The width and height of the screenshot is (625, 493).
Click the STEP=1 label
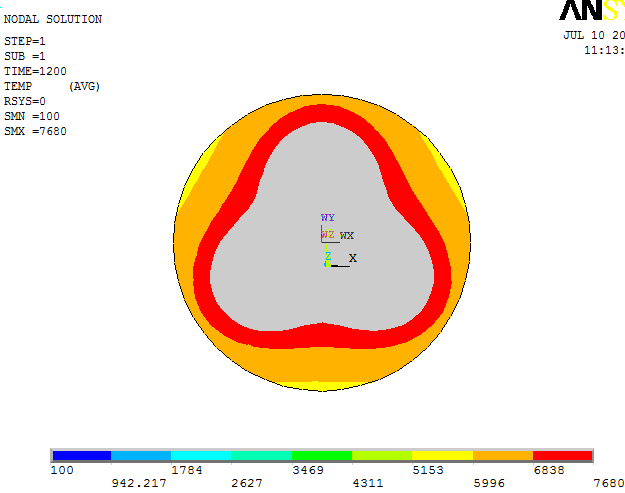pos(25,41)
